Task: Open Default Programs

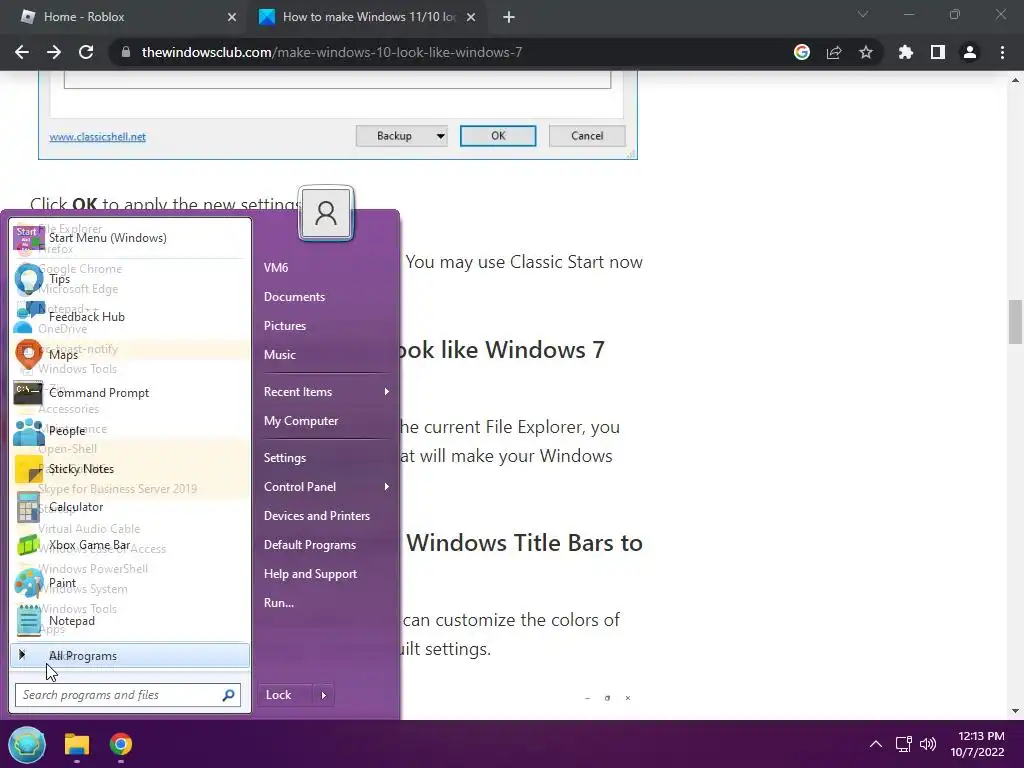Action: (310, 545)
